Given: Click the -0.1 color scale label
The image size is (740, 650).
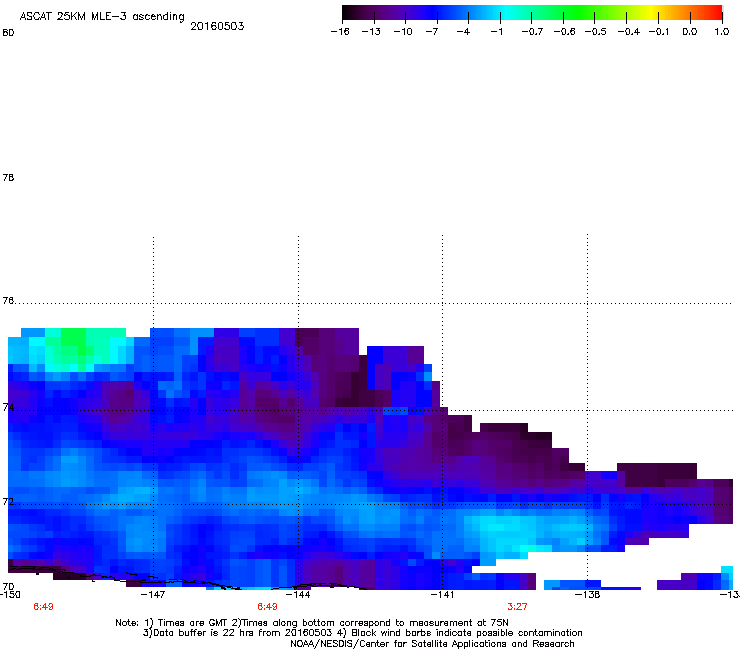Looking at the screenshot, I should [659, 32].
